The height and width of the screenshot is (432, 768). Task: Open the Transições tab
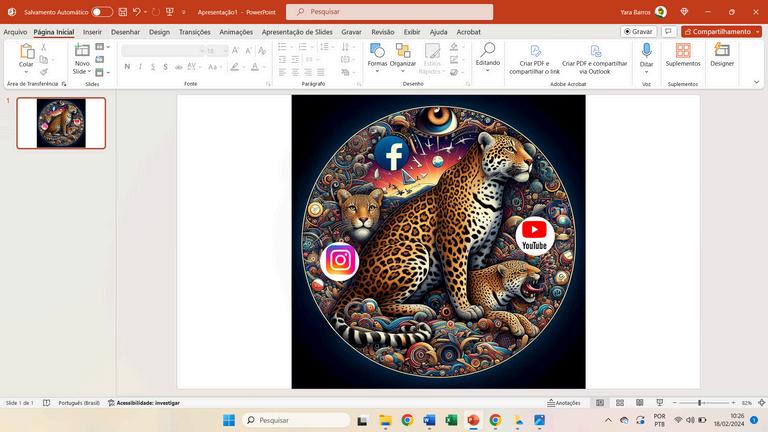(x=194, y=32)
